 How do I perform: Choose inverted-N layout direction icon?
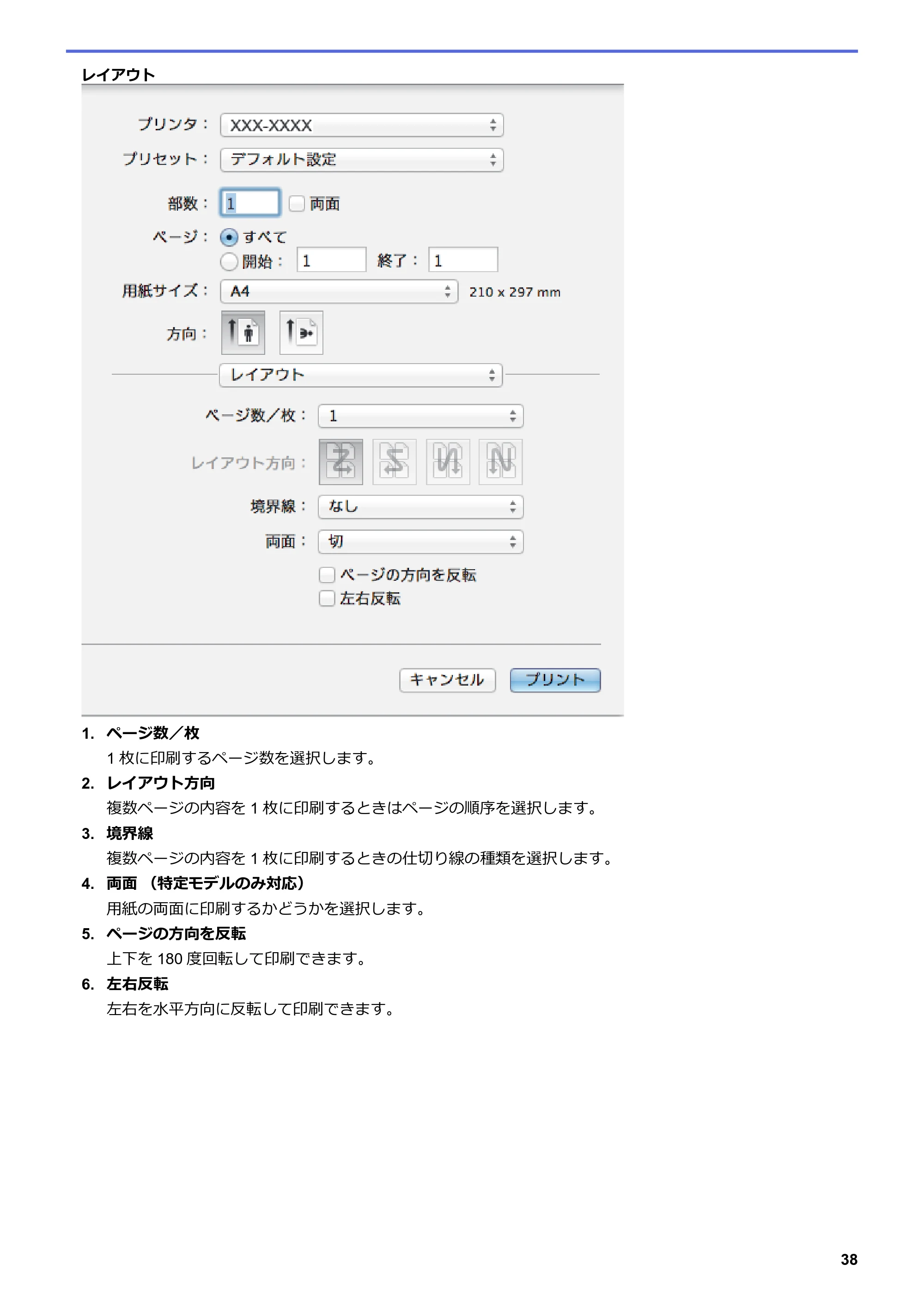pos(448,462)
